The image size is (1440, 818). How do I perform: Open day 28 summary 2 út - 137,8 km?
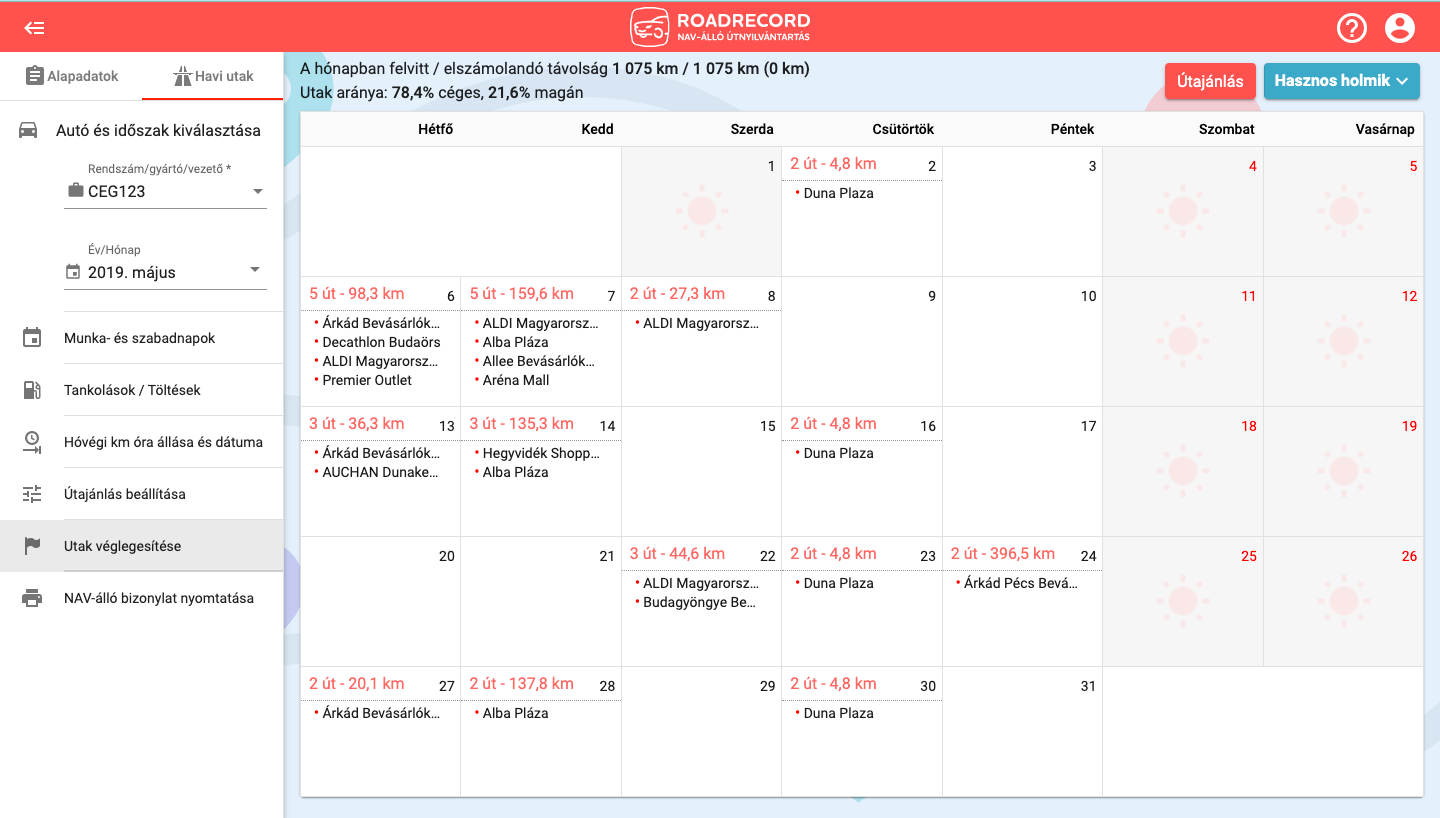coord(522,684)
